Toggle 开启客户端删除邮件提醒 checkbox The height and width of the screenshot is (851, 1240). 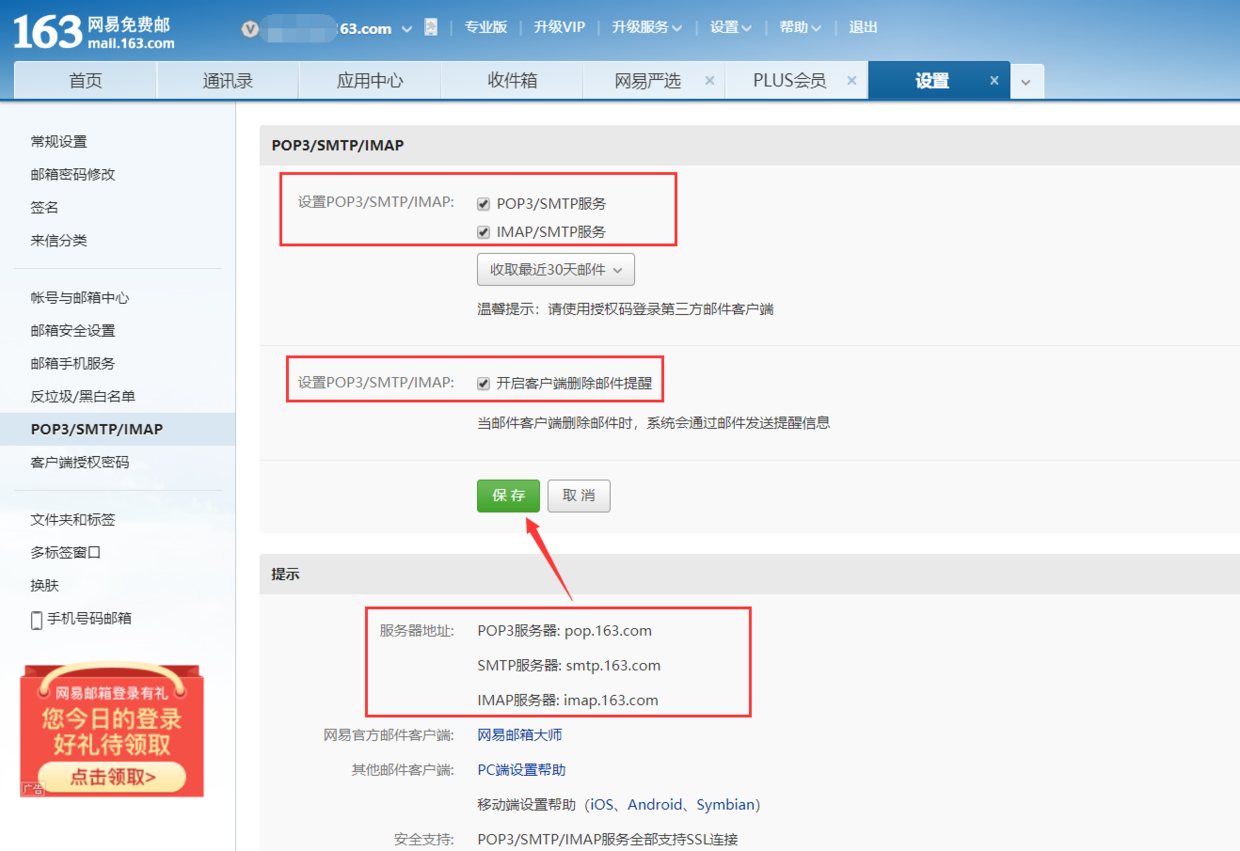tap(484, 384)
